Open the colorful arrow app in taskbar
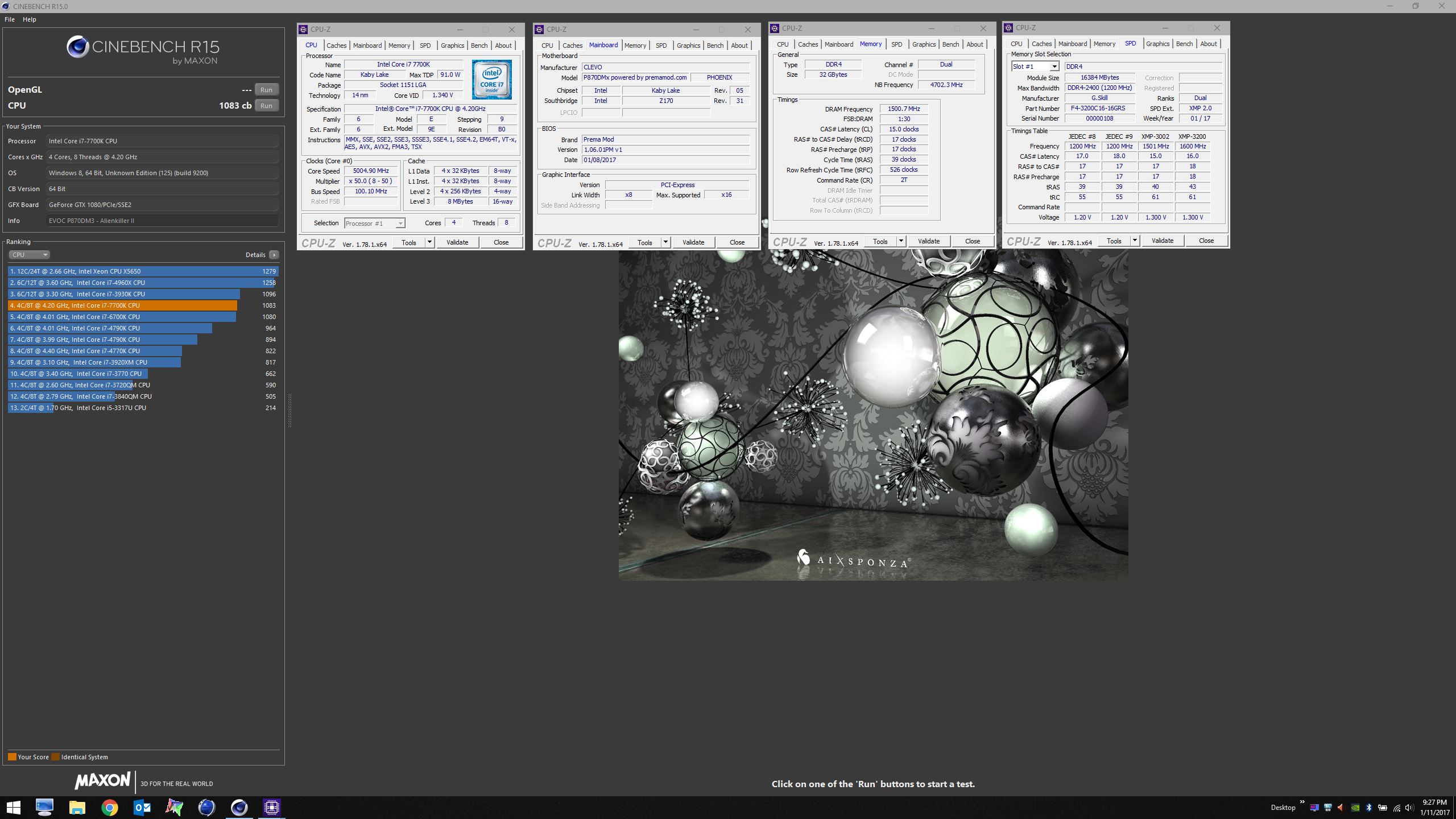 [x=174, y=807]
